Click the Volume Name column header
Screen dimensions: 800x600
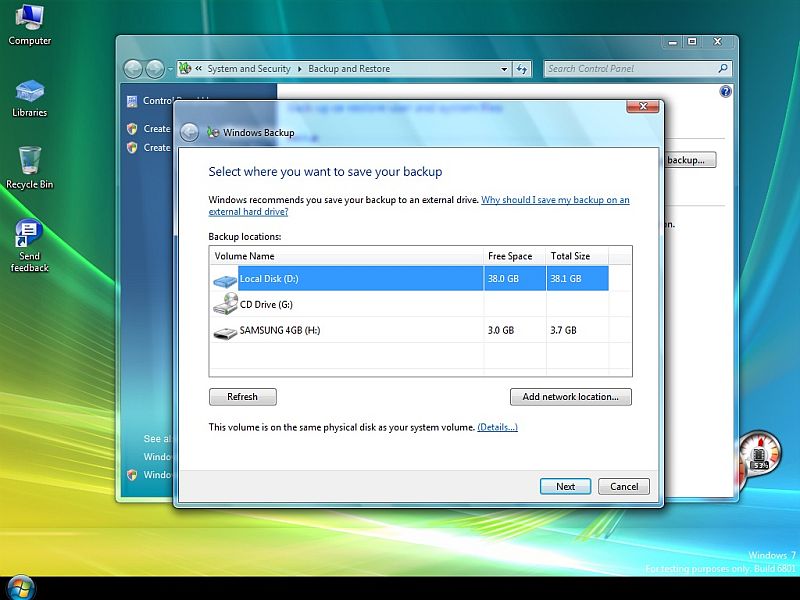coord(346,256)
